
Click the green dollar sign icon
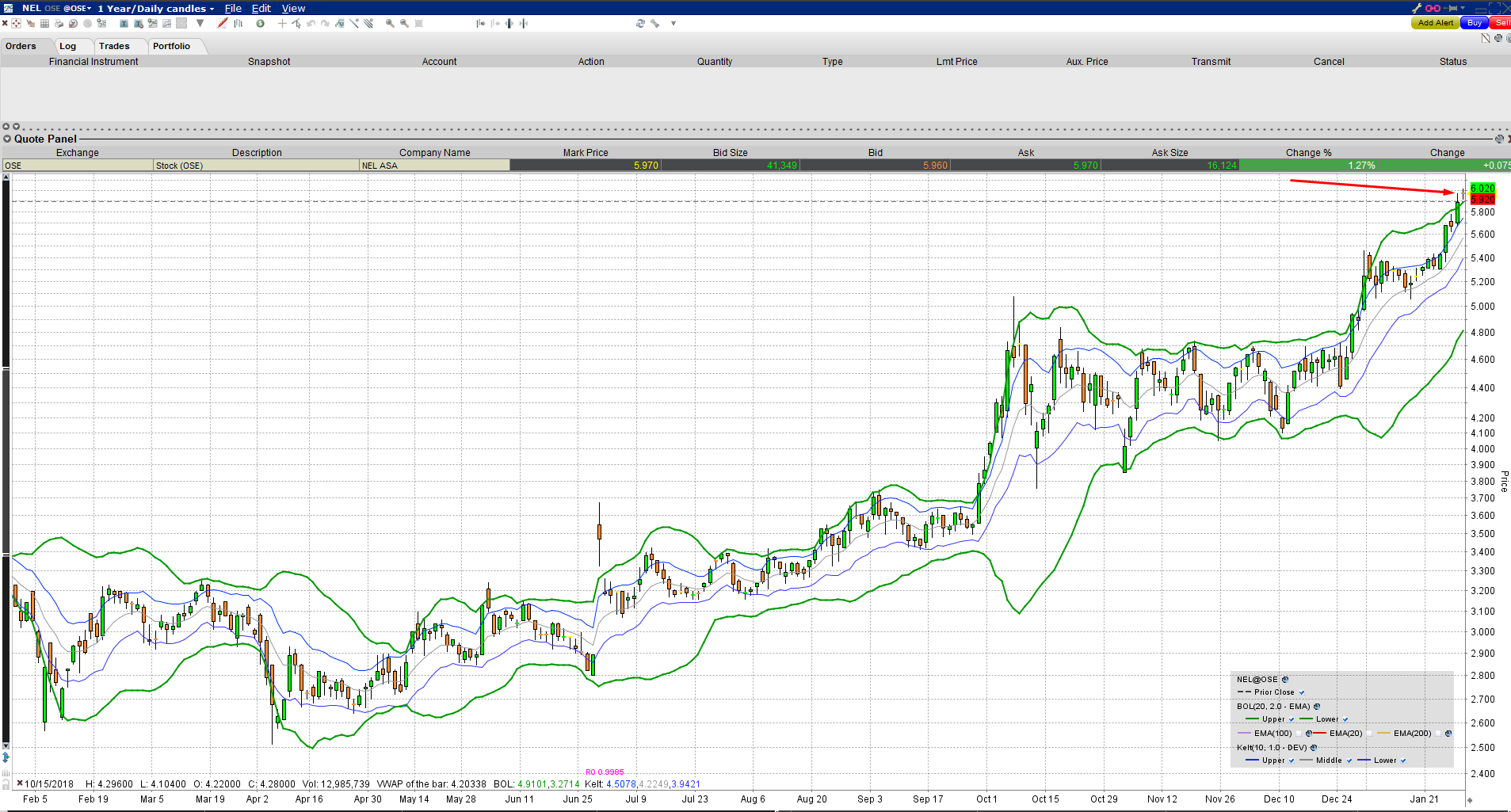(x=260, y=24)
